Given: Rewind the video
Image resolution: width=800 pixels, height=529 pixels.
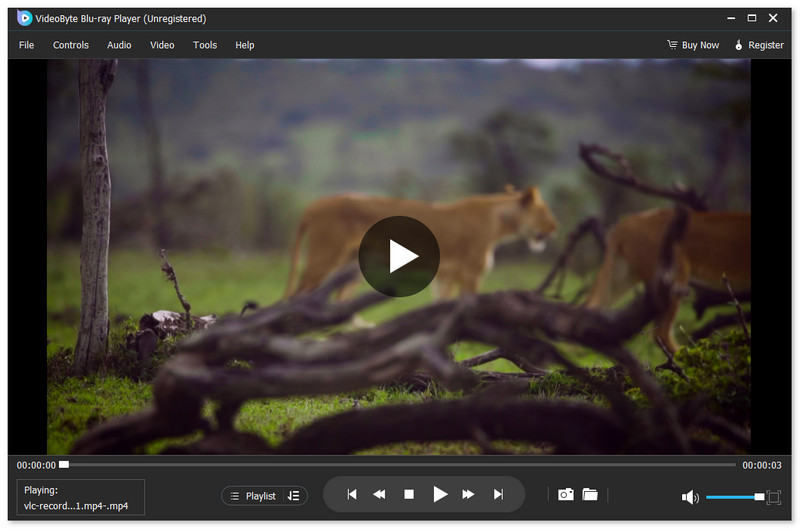Looking at the screenshot, I should 380,494.
